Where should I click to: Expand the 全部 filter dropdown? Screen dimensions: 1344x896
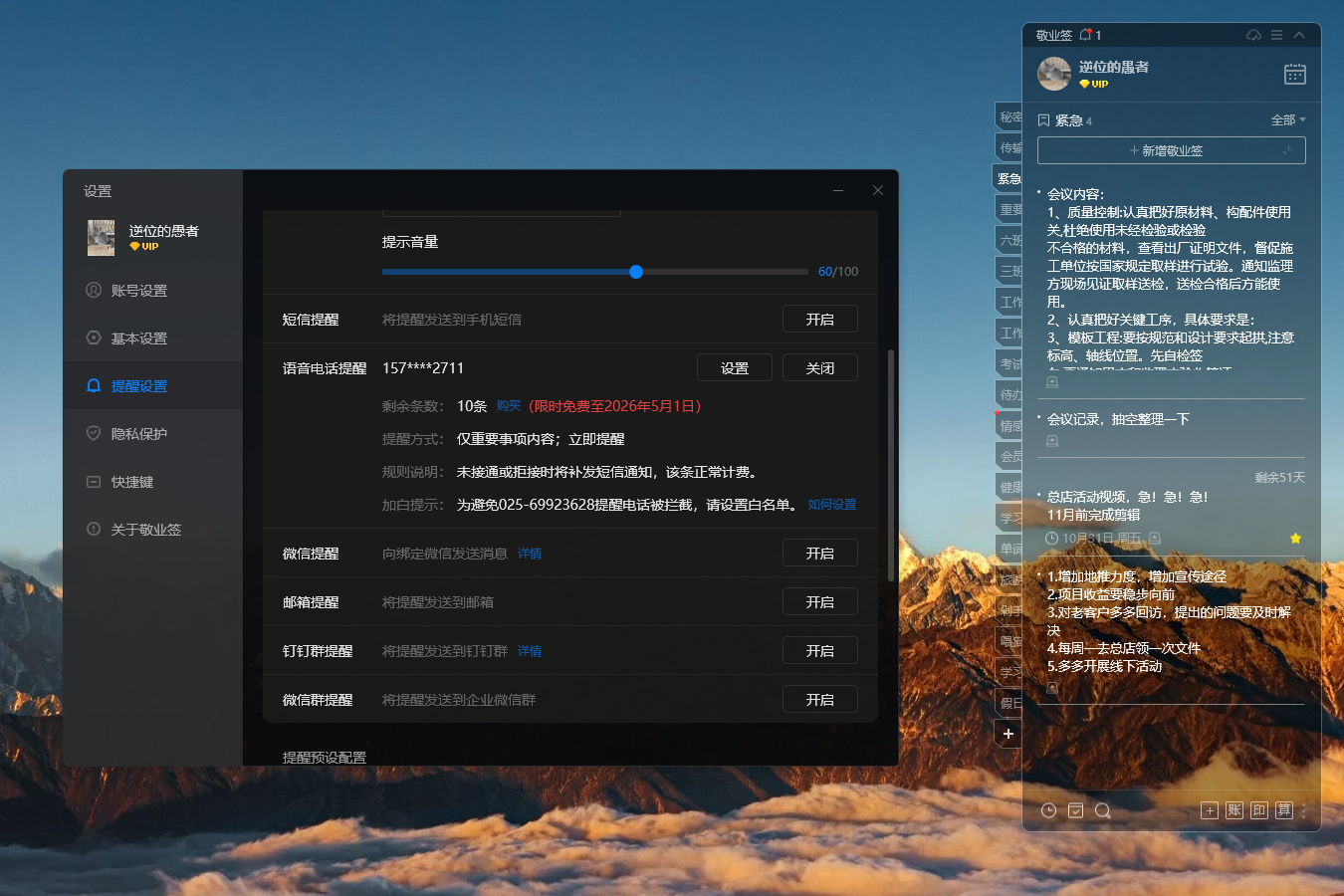point(1287,120)
